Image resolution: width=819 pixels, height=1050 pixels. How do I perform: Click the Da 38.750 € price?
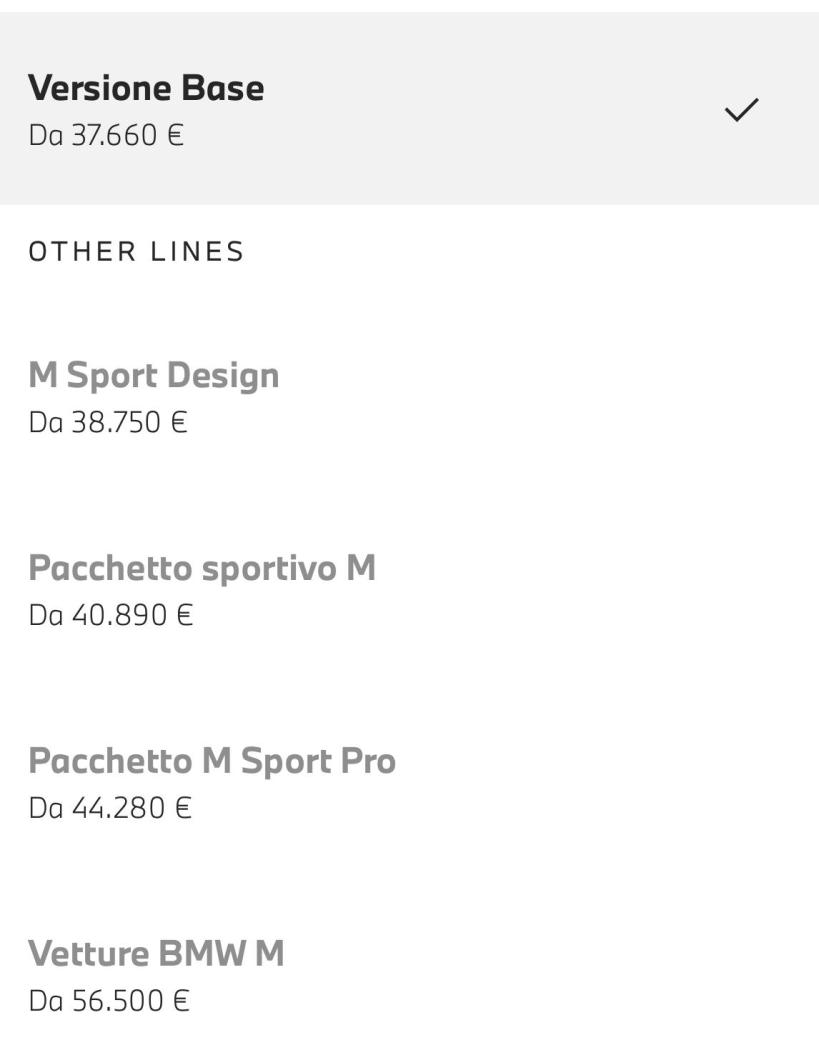coord(108,422)
